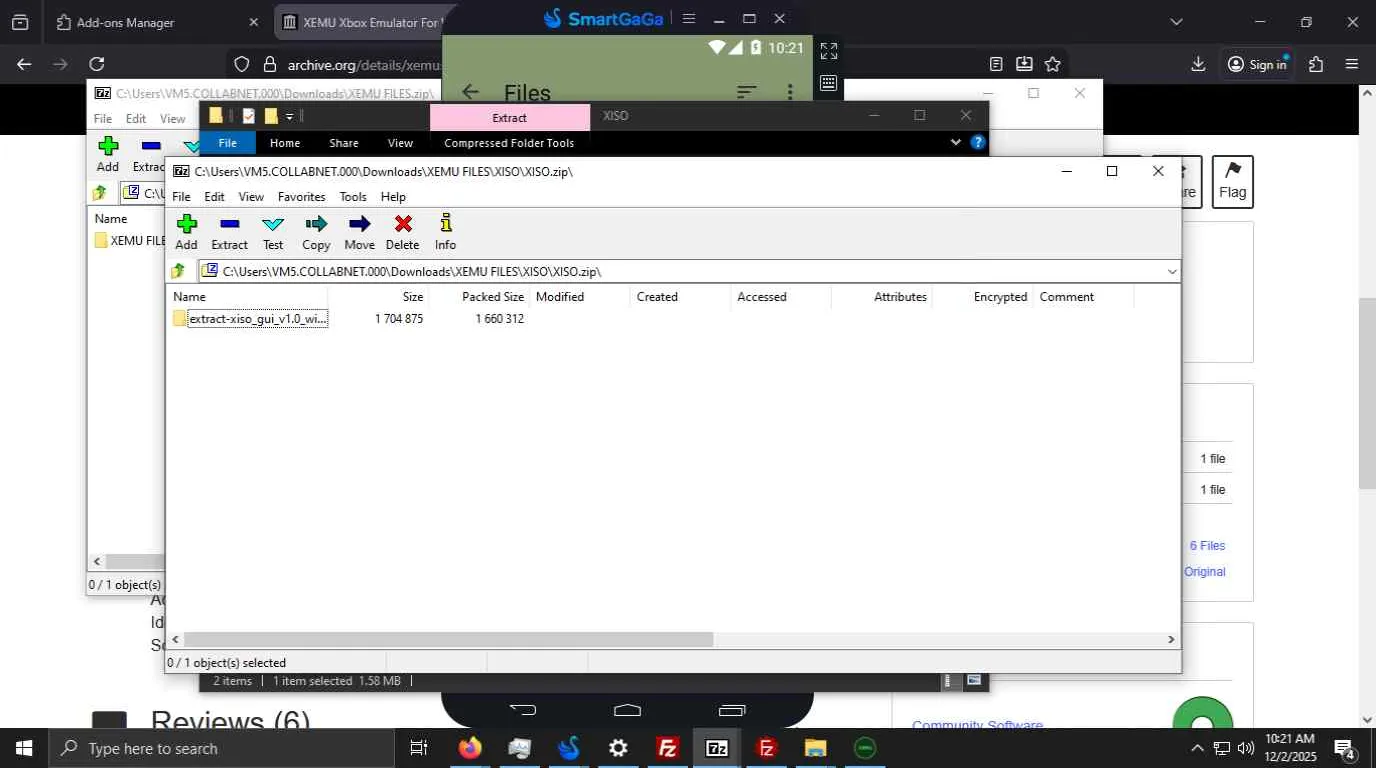1376x768 pixels.
Task: Sort by the Encrypted column header
Action: click(x=984, y=297)
